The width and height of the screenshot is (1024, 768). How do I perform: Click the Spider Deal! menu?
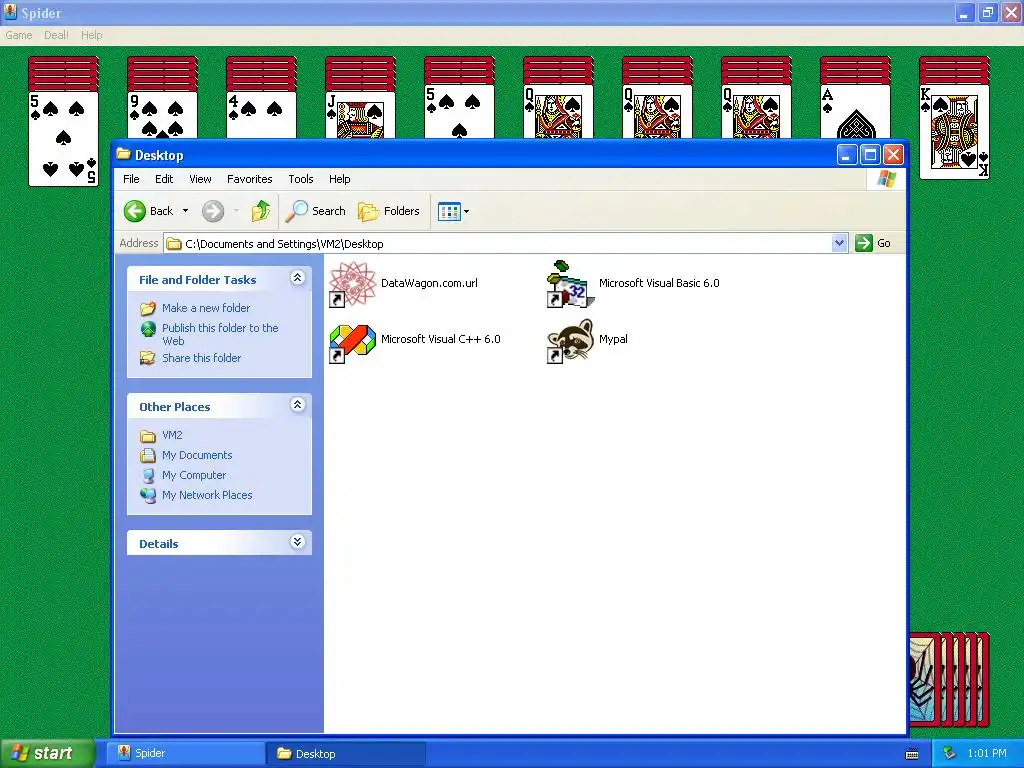coord(56,35)
